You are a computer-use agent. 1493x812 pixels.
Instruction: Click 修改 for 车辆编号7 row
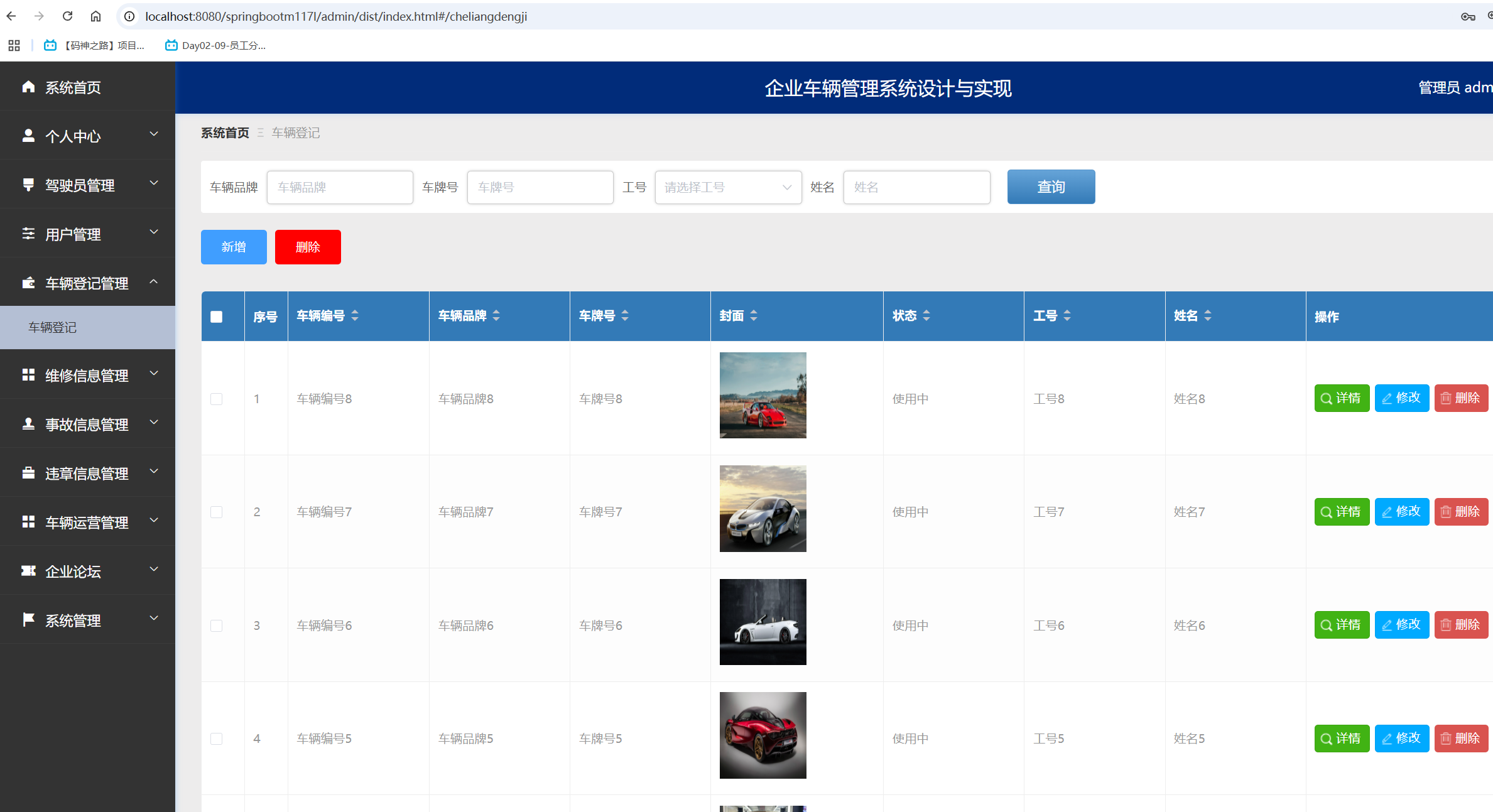1402,512
